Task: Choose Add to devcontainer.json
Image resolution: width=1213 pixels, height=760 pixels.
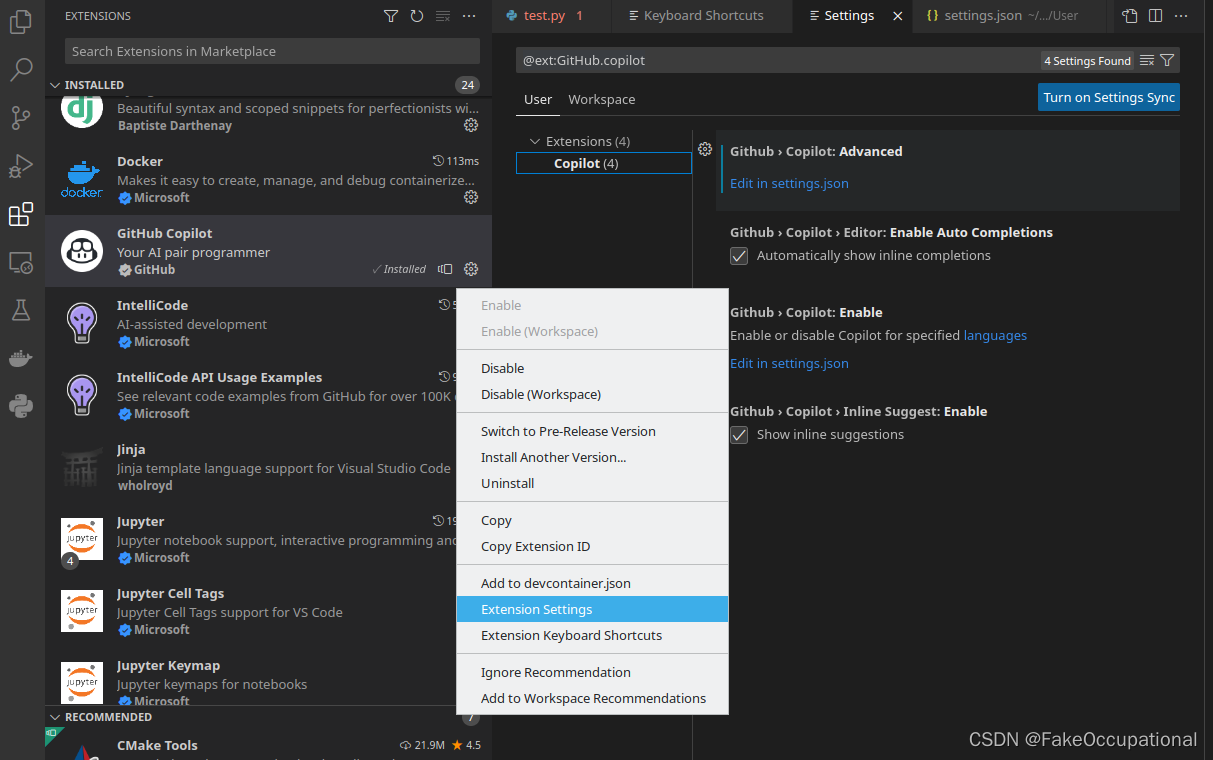Action: [x=592, y=583]
